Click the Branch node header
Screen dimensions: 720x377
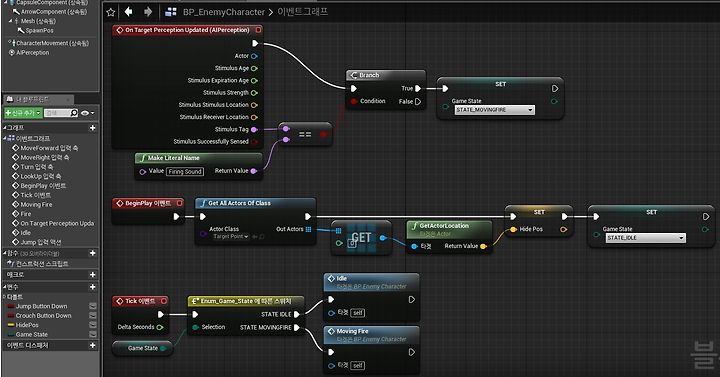coord(386,75)
